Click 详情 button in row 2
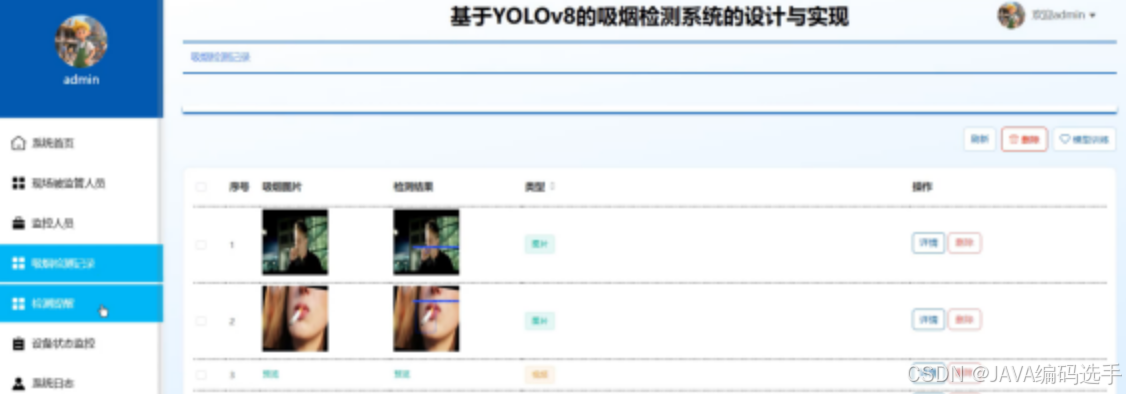This screenshot has height=394, width=1126. [928, 319]
